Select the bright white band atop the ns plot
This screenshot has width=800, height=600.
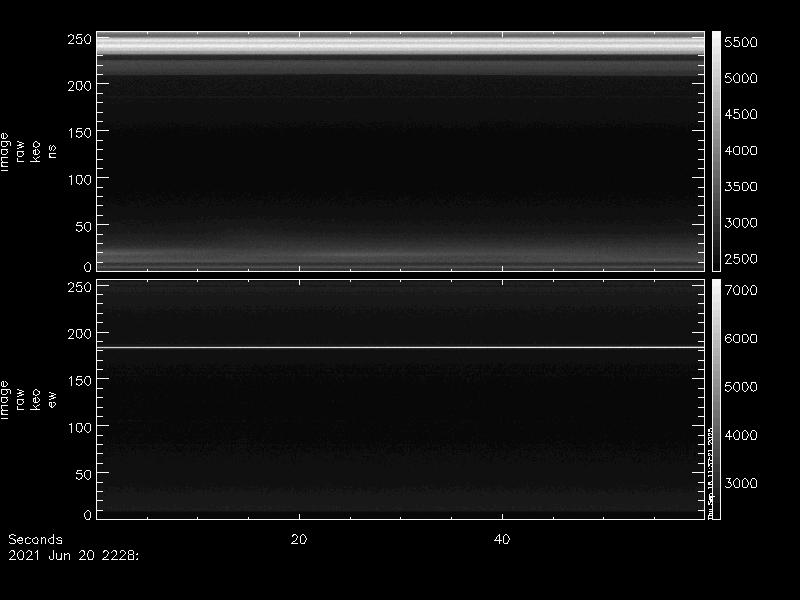pos(400,45)
